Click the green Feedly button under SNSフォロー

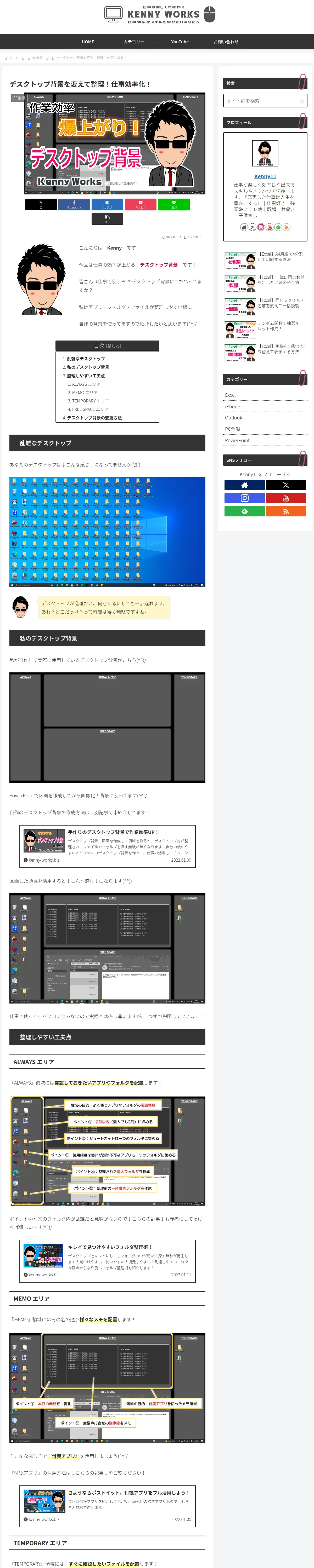point(244,511)
